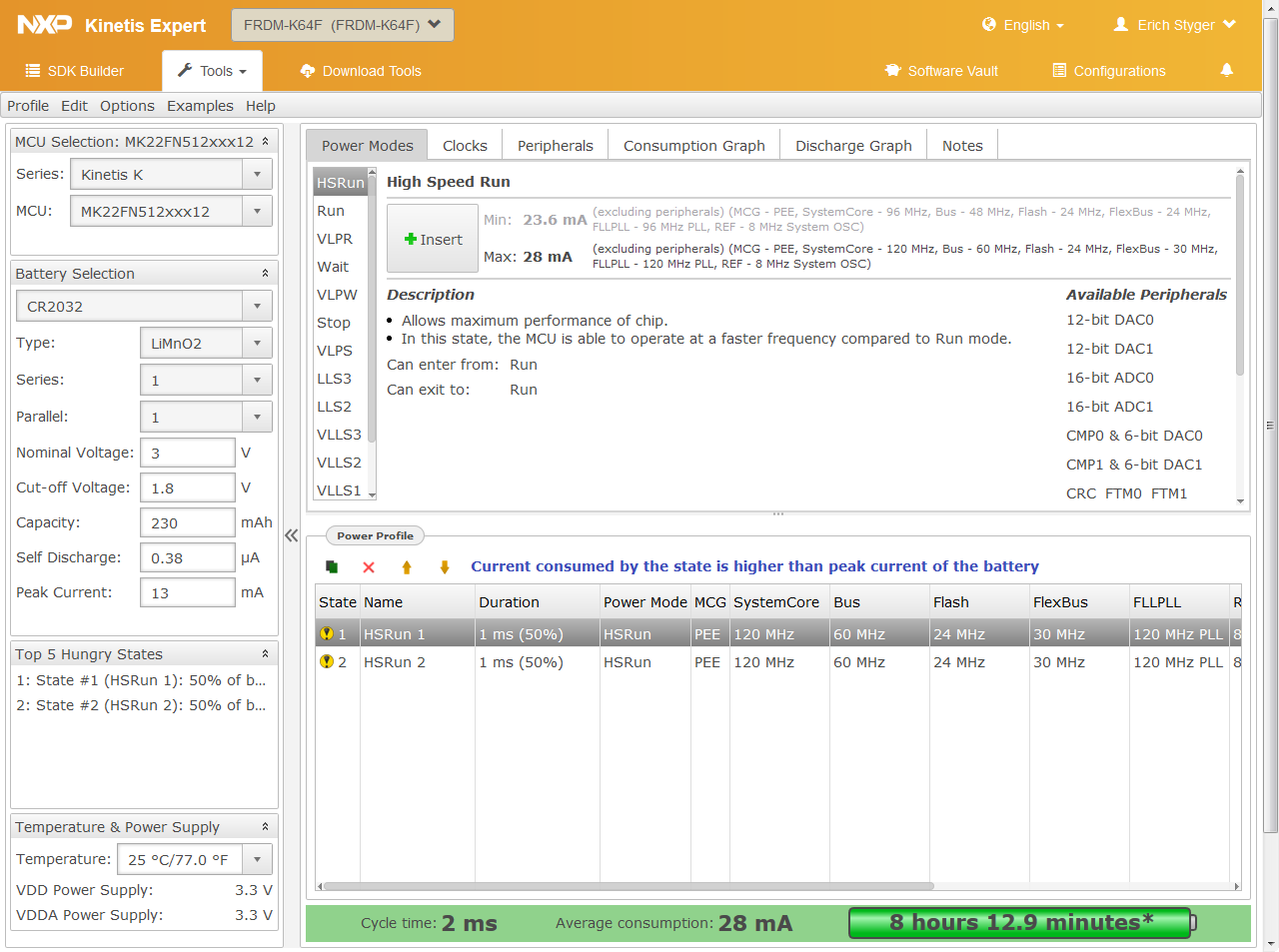The height and width of the screenshot is (952, 1279).
Task: Move state down with orange down arrow
Action: 445,567
